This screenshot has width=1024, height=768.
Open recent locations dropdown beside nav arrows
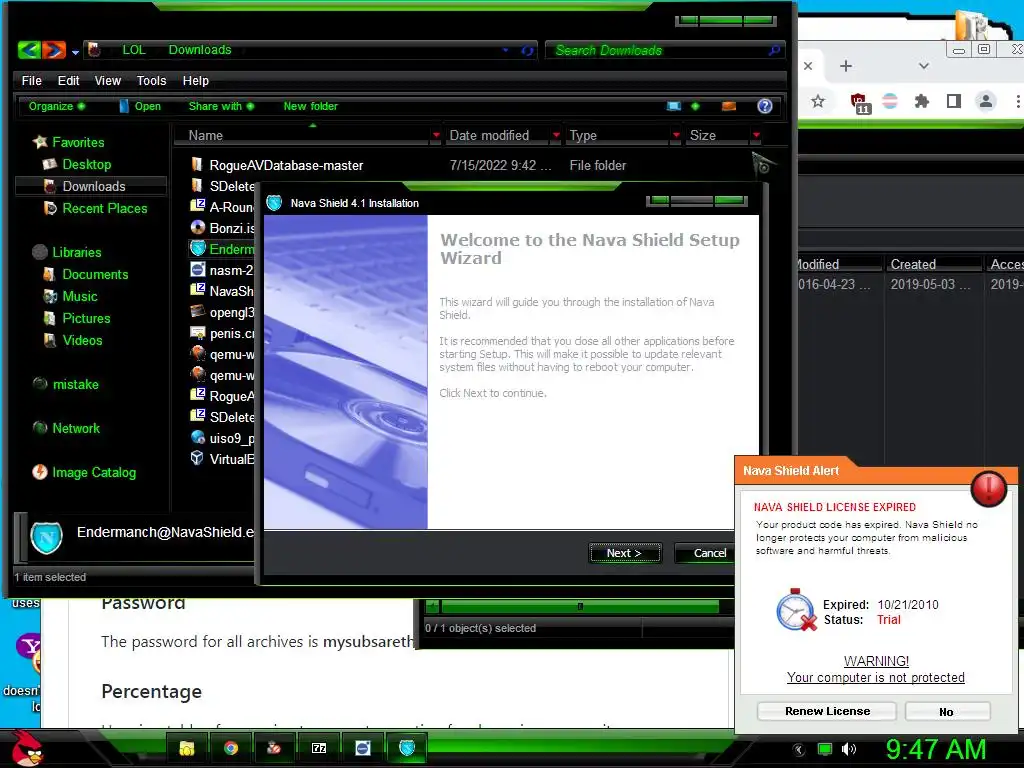[76, 52]
